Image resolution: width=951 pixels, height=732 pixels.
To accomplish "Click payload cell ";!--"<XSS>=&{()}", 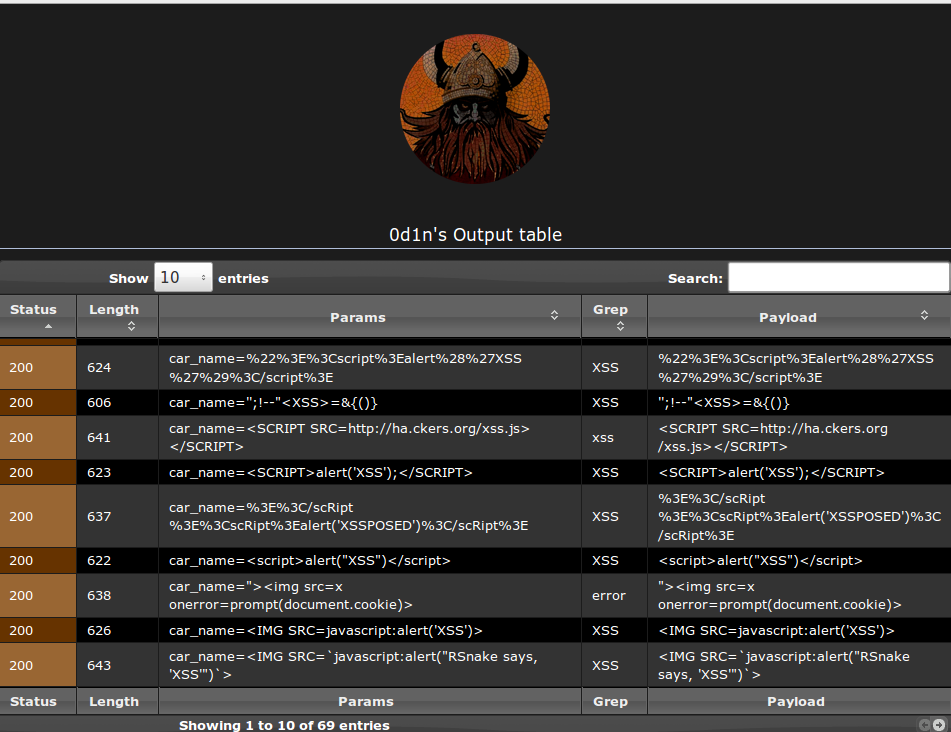I will point(799,403).
